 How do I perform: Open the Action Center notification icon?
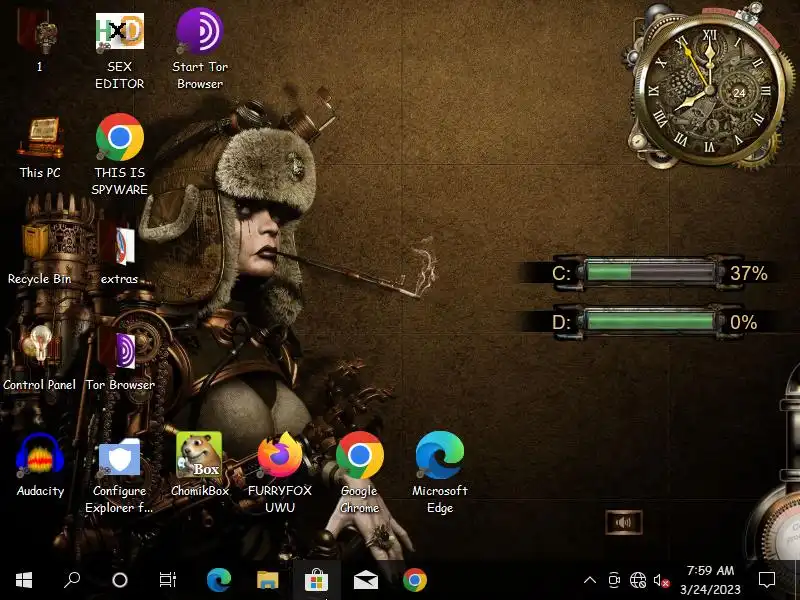[x=767, y=580]
